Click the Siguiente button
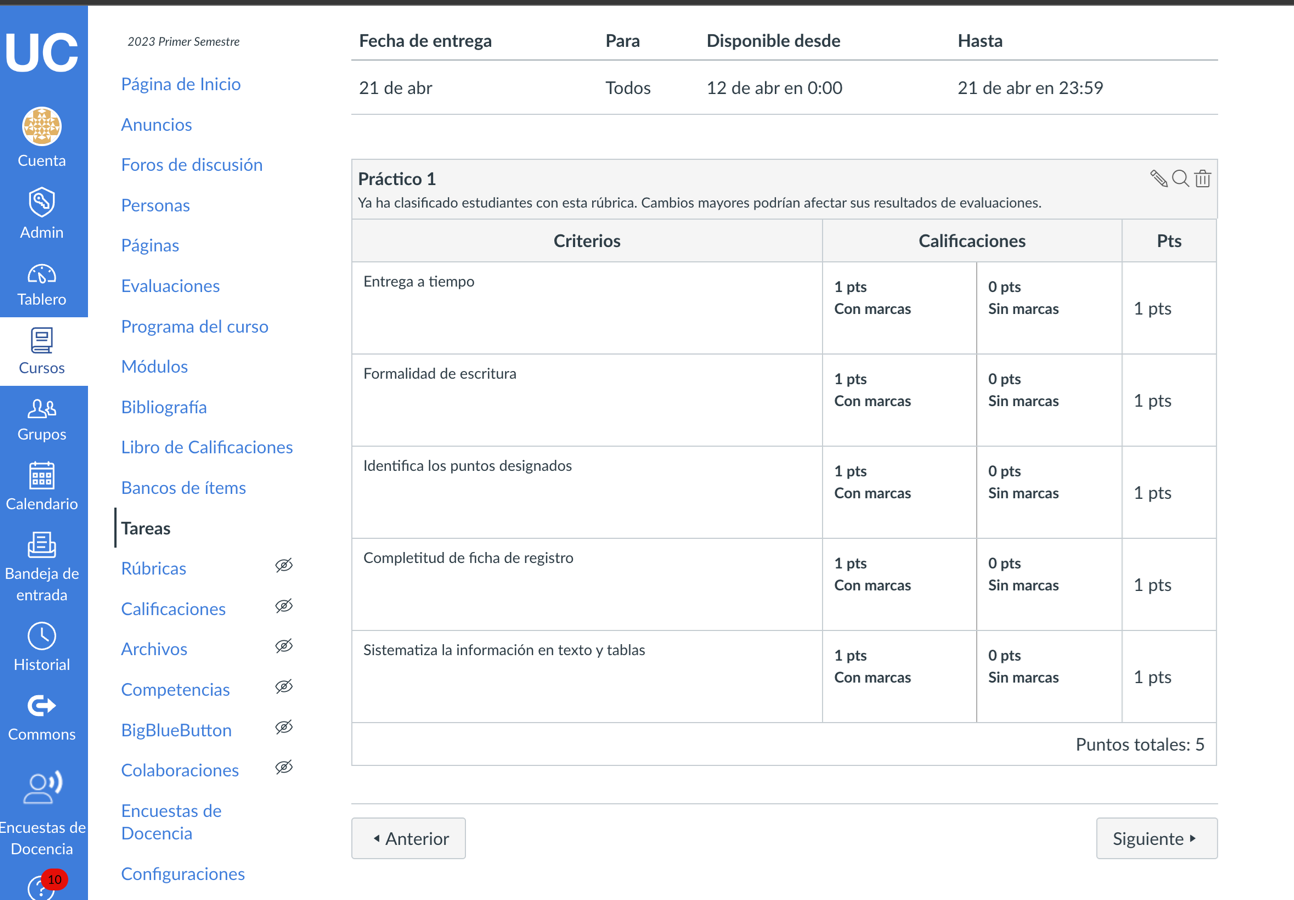Screen dimensions: 1294x900 [x=1156, y=838]
